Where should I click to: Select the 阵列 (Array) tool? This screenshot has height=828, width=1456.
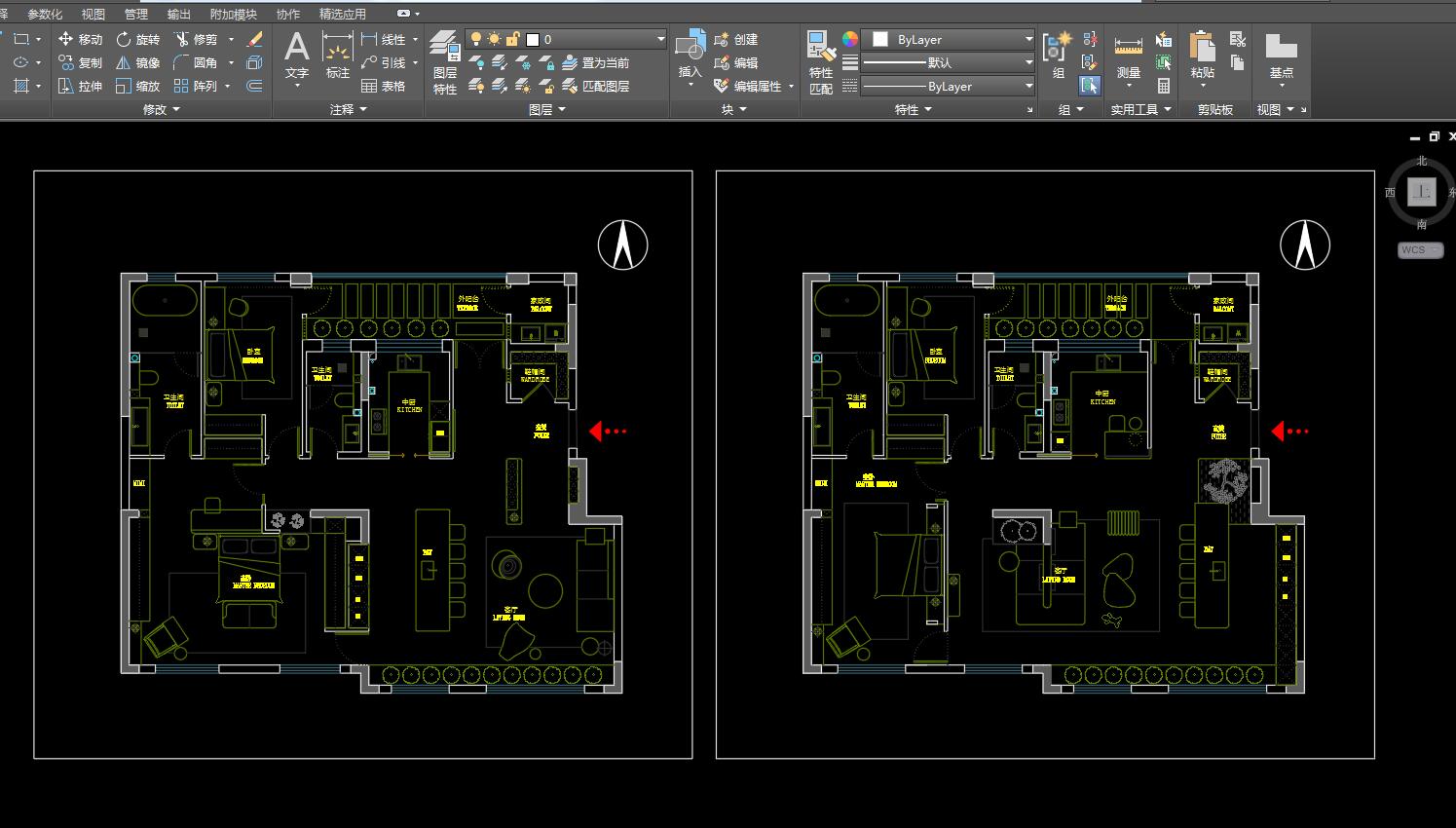196,86
